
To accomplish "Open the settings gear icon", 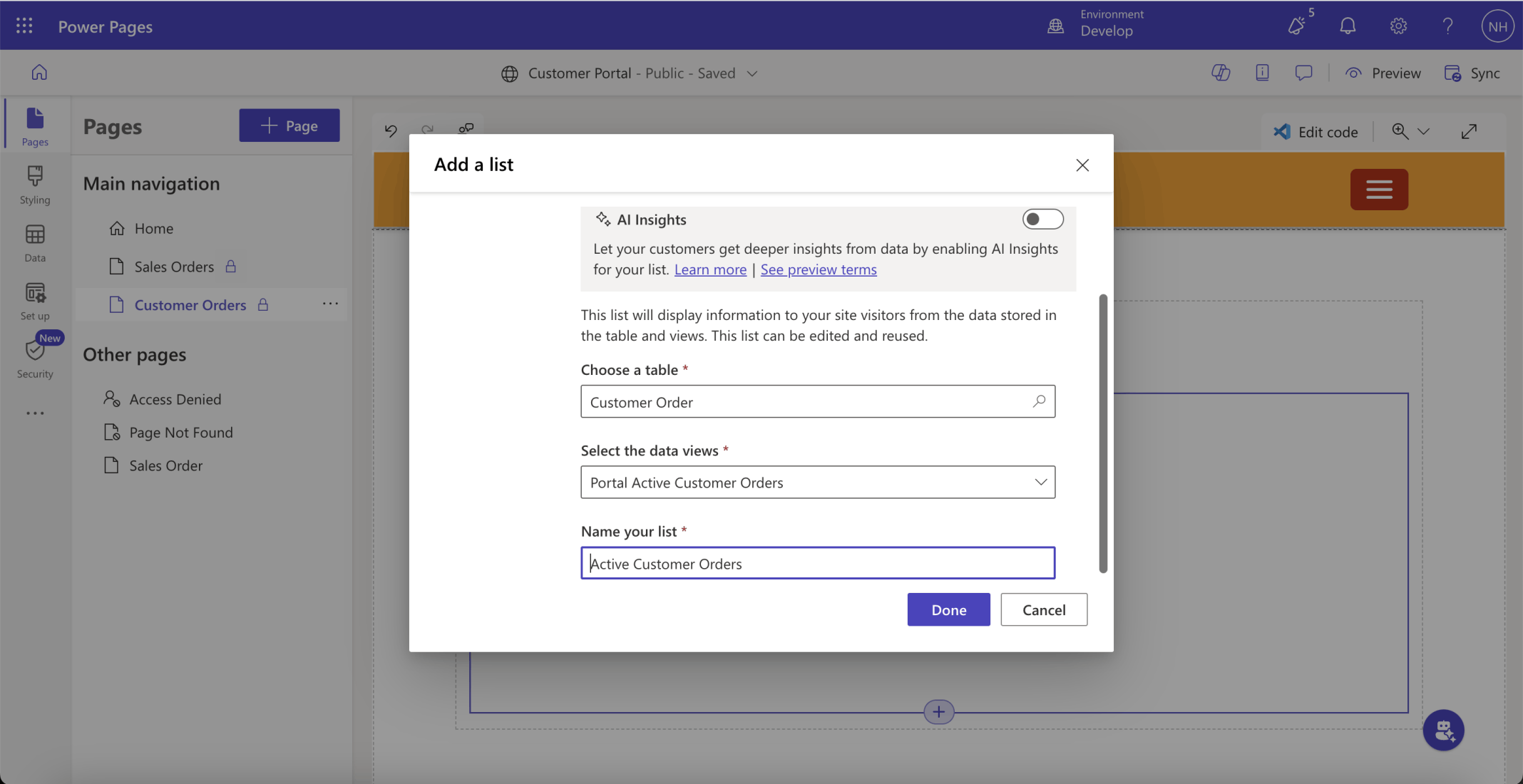I will coord(1398,26).
